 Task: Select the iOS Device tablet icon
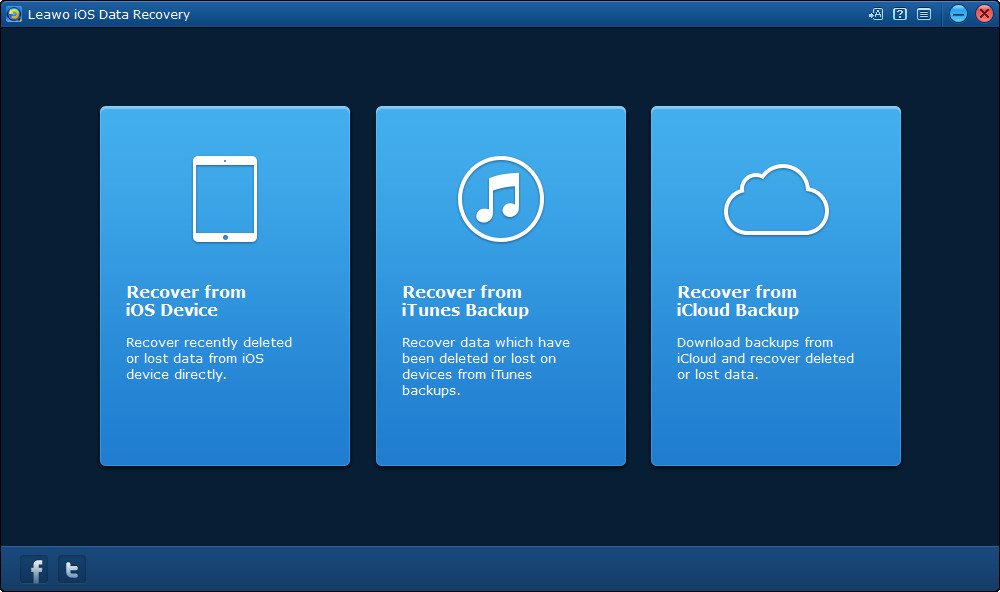[x=225, y=198]
